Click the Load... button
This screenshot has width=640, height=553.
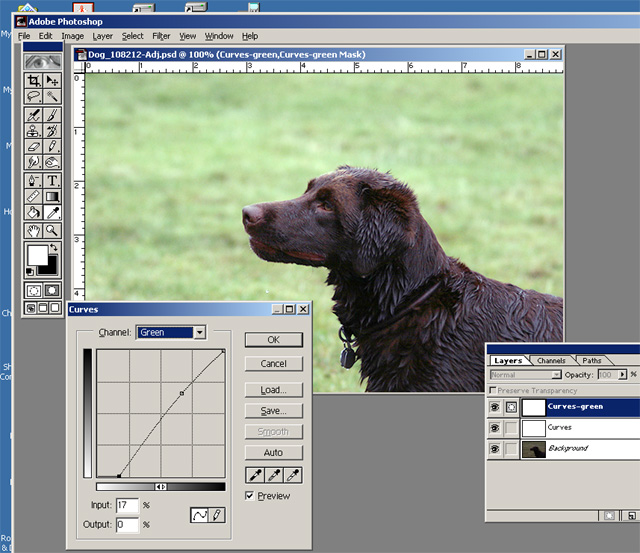pyautogui.click(x=274, y=390)
